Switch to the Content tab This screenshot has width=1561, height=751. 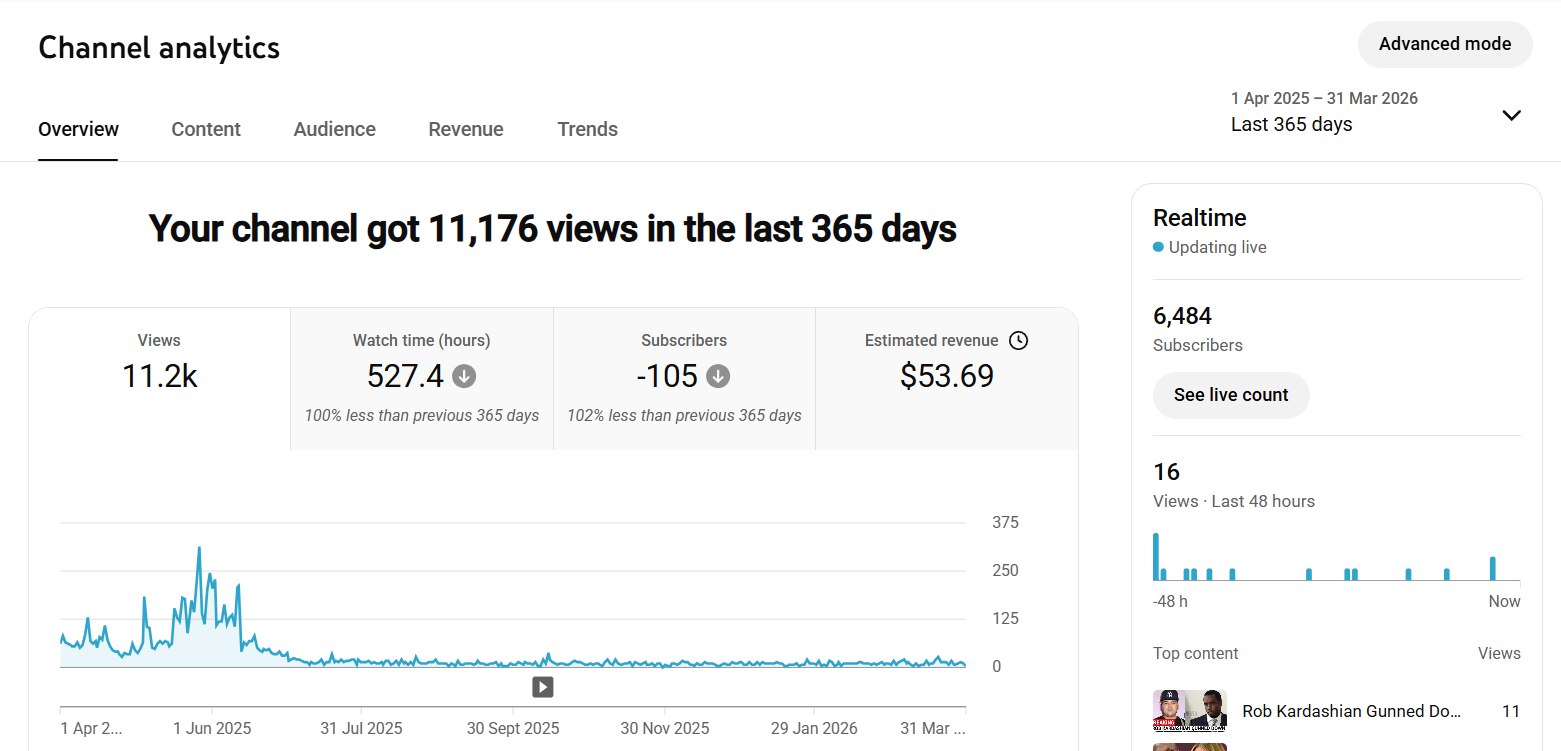tap(206, 129)
